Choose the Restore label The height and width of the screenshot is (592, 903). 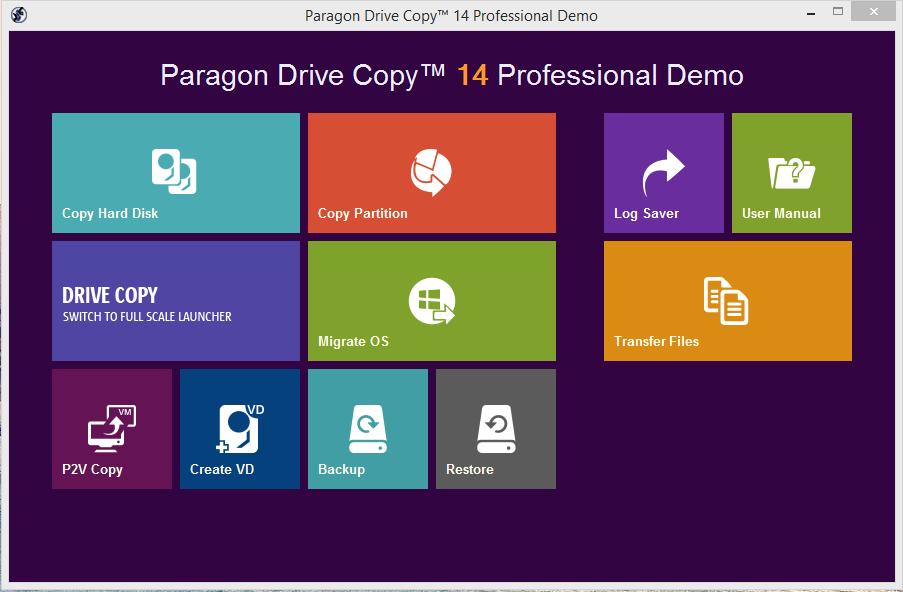469,469
